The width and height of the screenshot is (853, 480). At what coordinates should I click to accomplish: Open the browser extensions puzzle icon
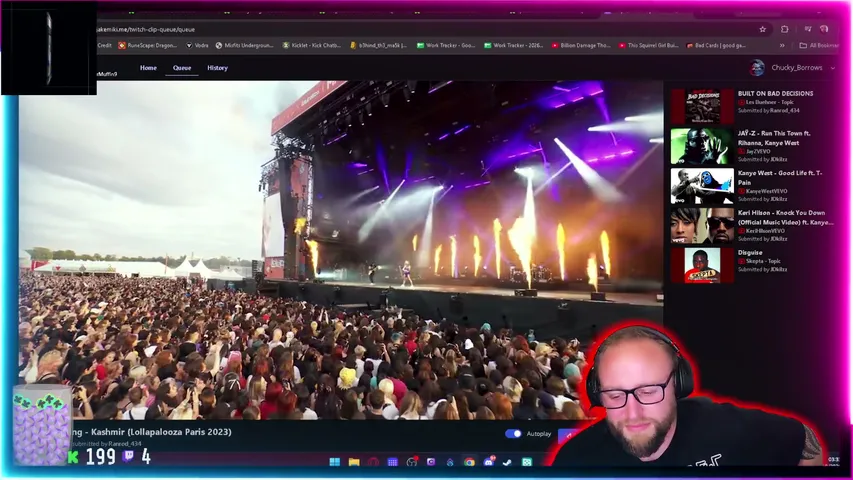pos(784,29)
